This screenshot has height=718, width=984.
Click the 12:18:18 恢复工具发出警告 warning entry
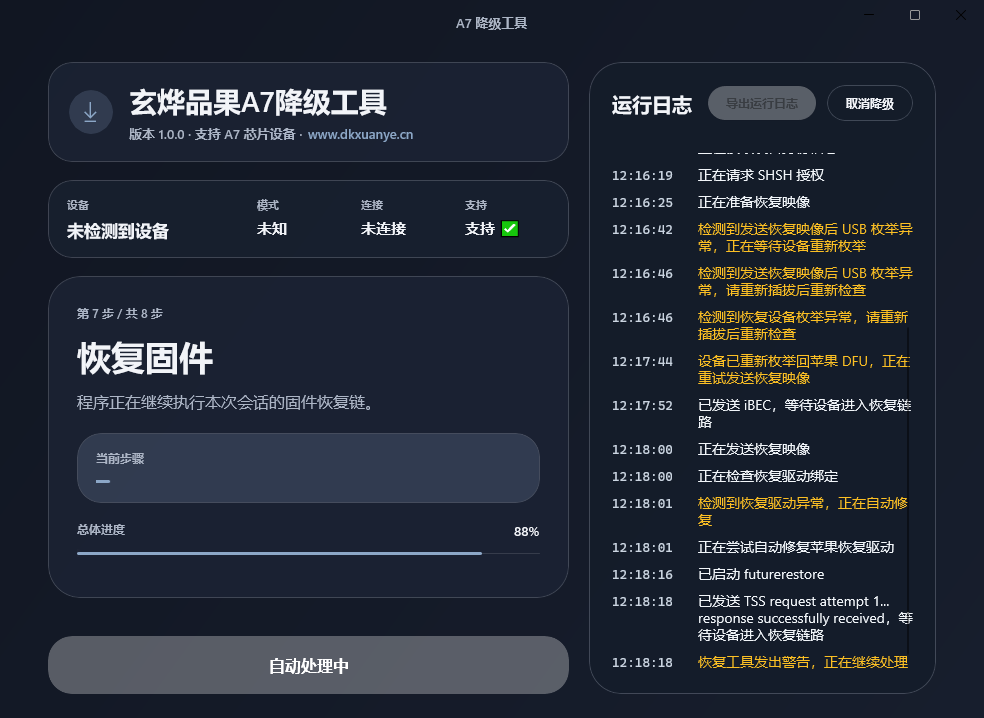coord(802,662)
